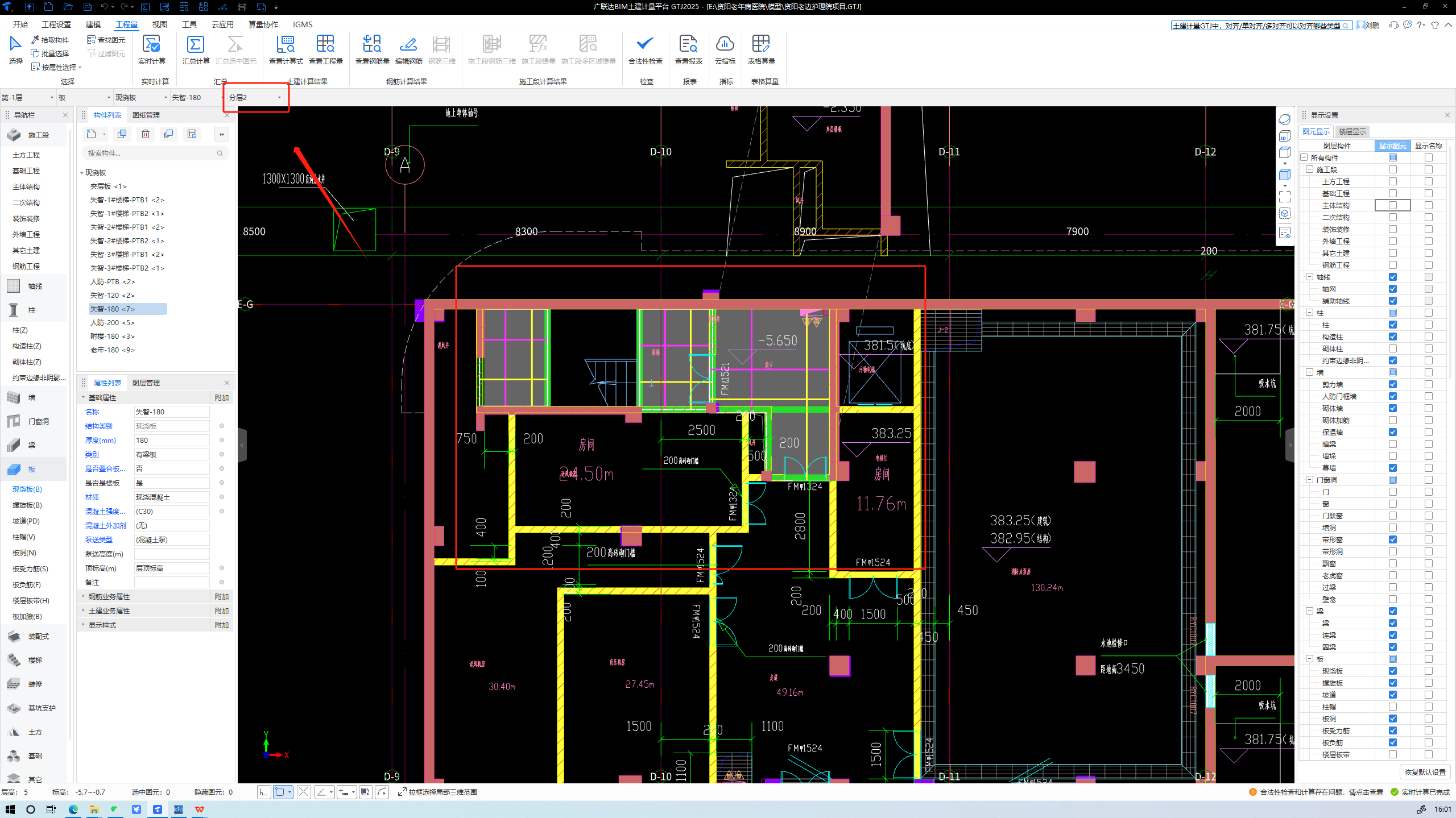1456x818 pixels.
Task: Toggle 砌体墙 显示图元 checkbox
Action: click(x=1393, y=409)
